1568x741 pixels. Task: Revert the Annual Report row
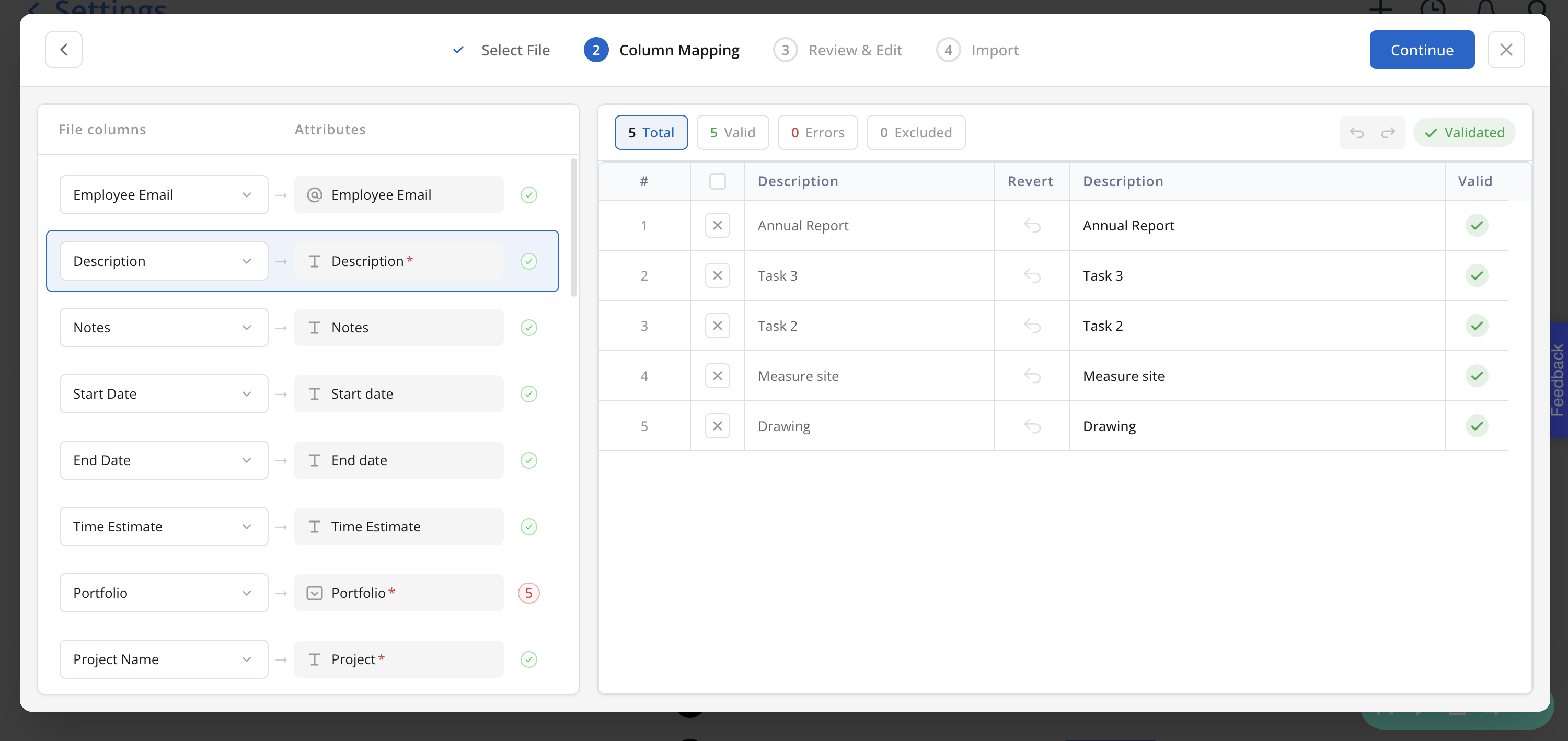tap(1032, 226)
